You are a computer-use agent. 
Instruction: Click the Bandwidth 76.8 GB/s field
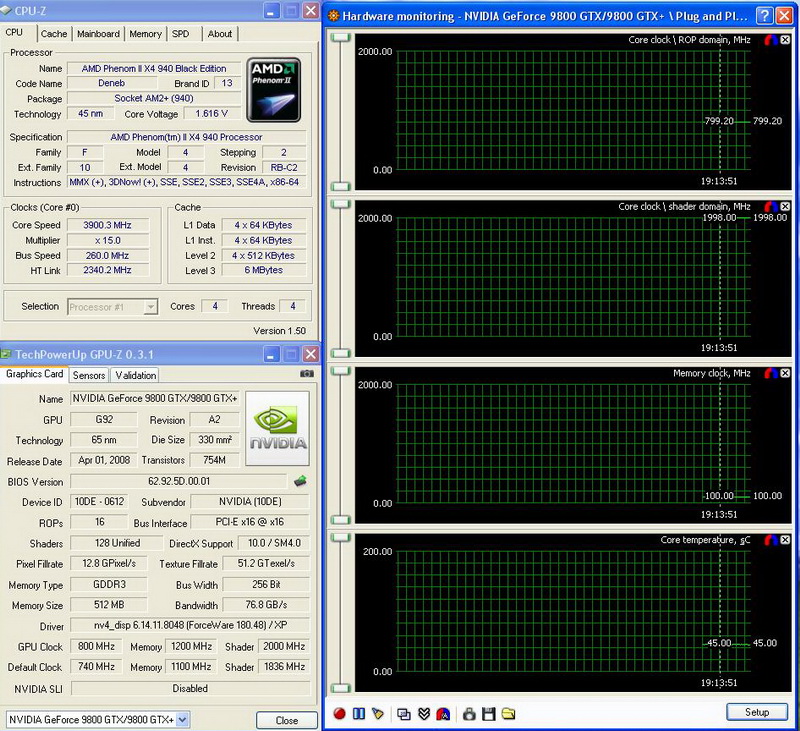coord(266,605)
